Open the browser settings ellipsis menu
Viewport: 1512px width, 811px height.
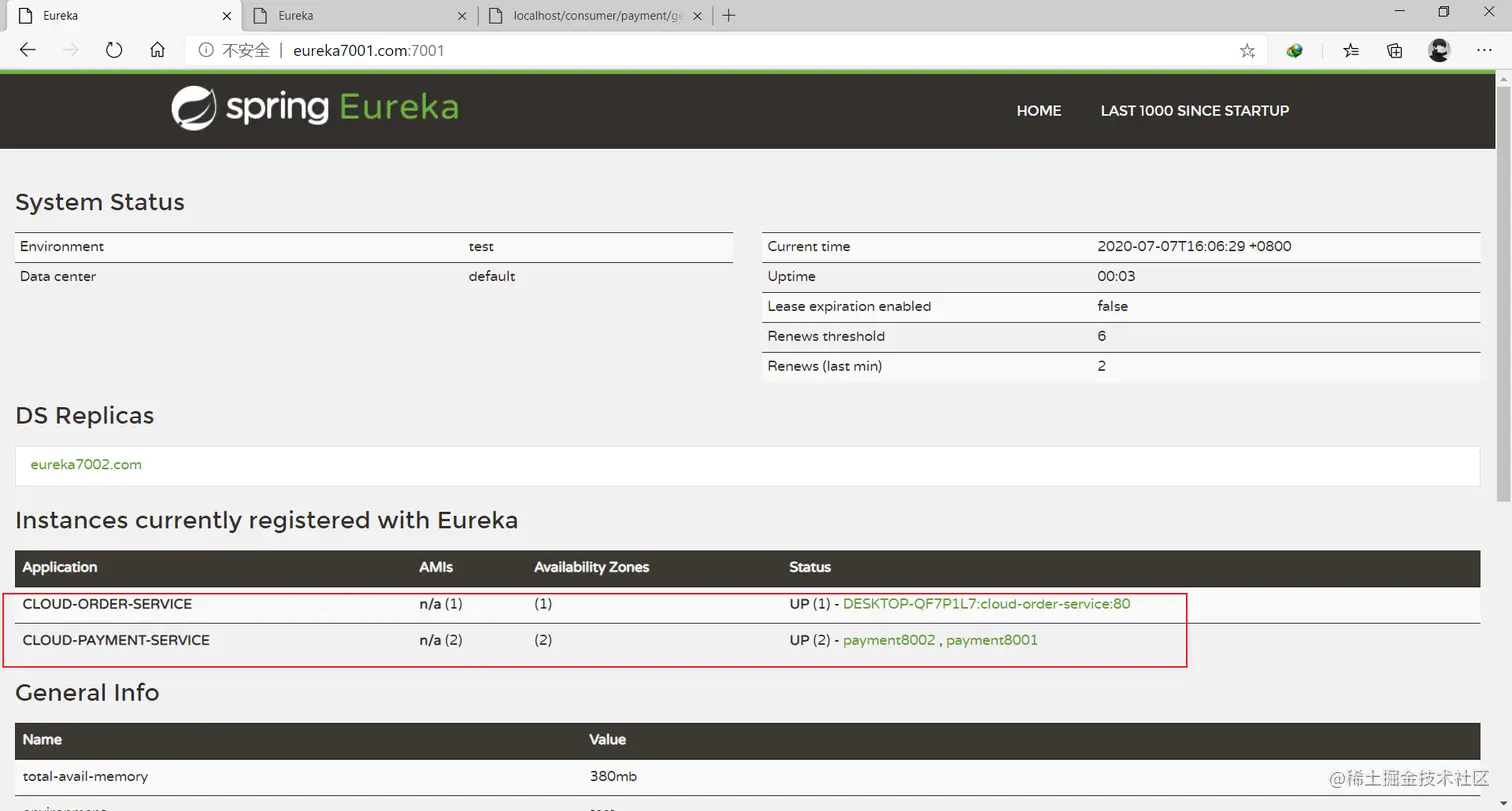pos(1486,50)
